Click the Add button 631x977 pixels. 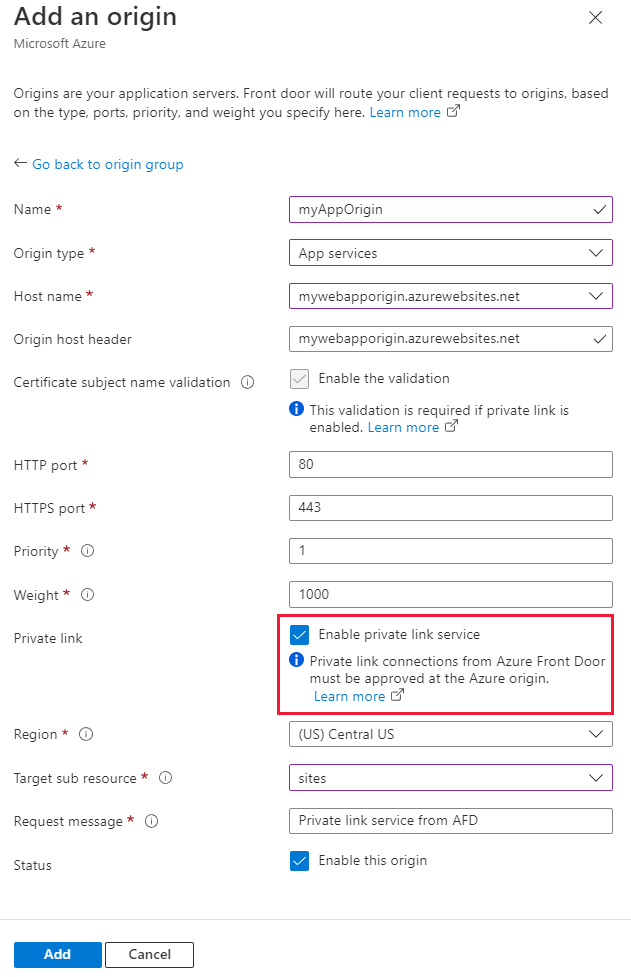(57, 954)
